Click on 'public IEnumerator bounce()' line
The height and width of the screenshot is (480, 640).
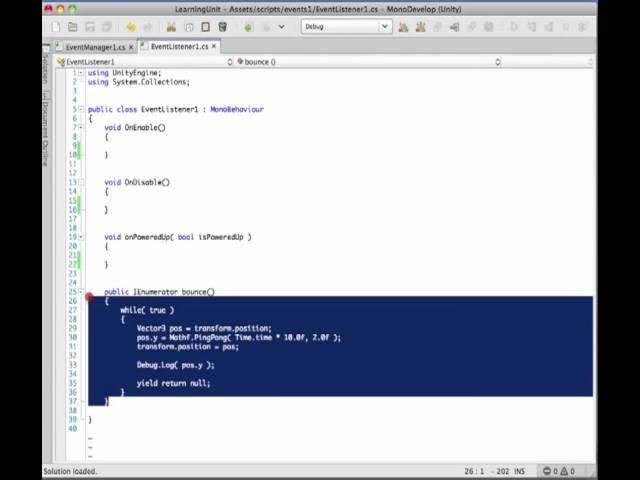click(x=159, y=292)
